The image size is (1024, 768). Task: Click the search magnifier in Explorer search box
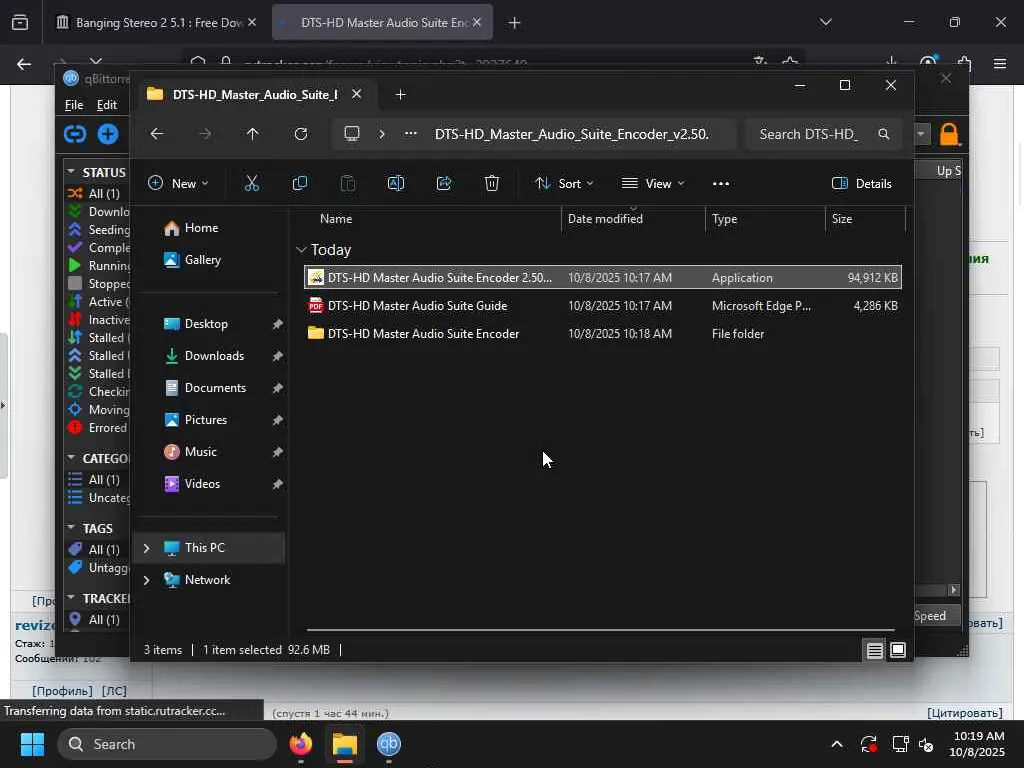tap(884, 134)
